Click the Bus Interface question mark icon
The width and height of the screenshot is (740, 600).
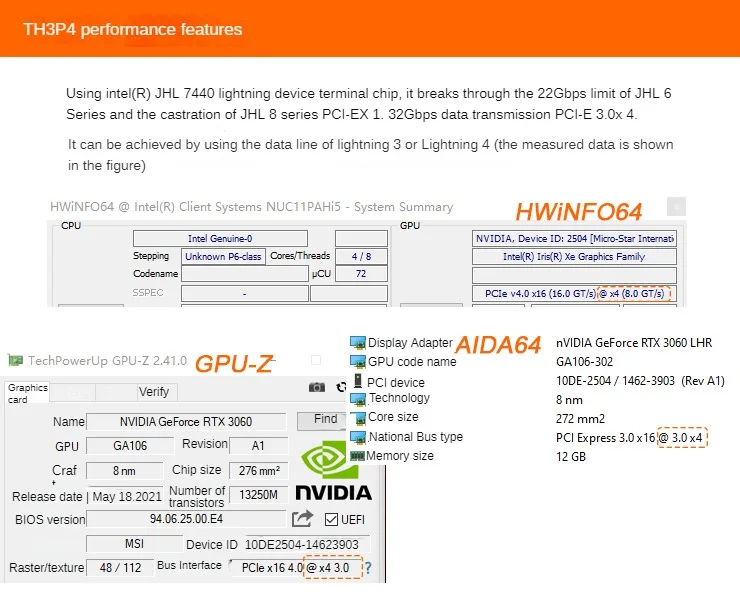(x=368, y=568)
